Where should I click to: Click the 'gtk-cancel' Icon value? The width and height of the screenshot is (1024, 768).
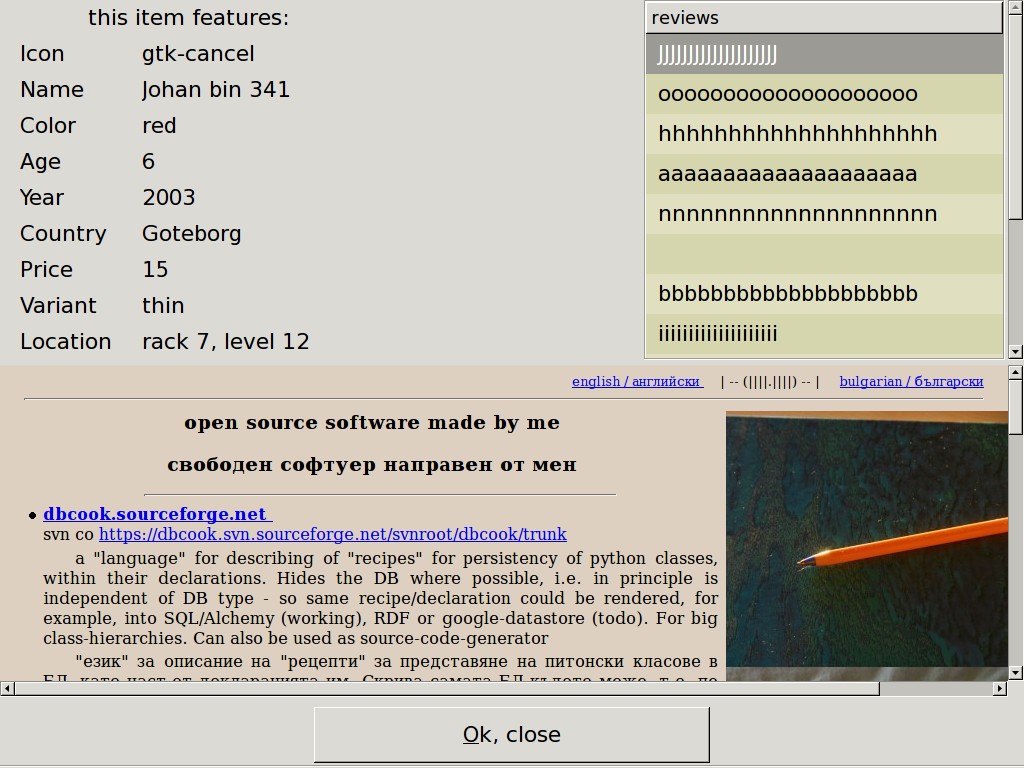pyautogui.click(x=198, y=54)
